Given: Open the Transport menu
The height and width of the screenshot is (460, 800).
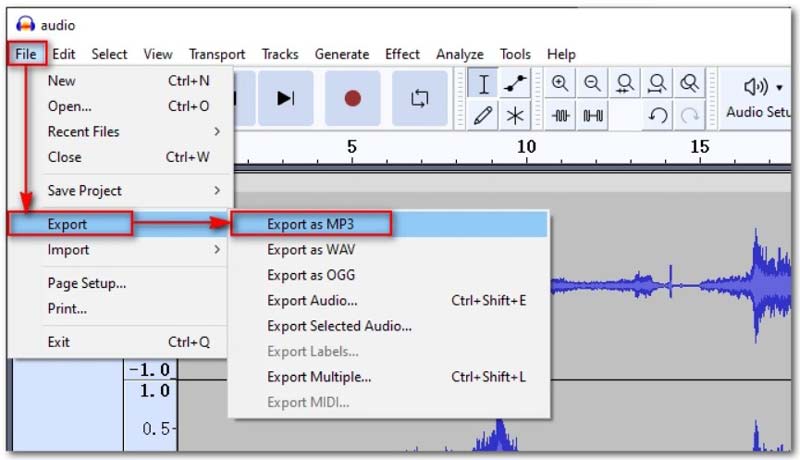Looking at the screenshot, I should pos(217,54).
